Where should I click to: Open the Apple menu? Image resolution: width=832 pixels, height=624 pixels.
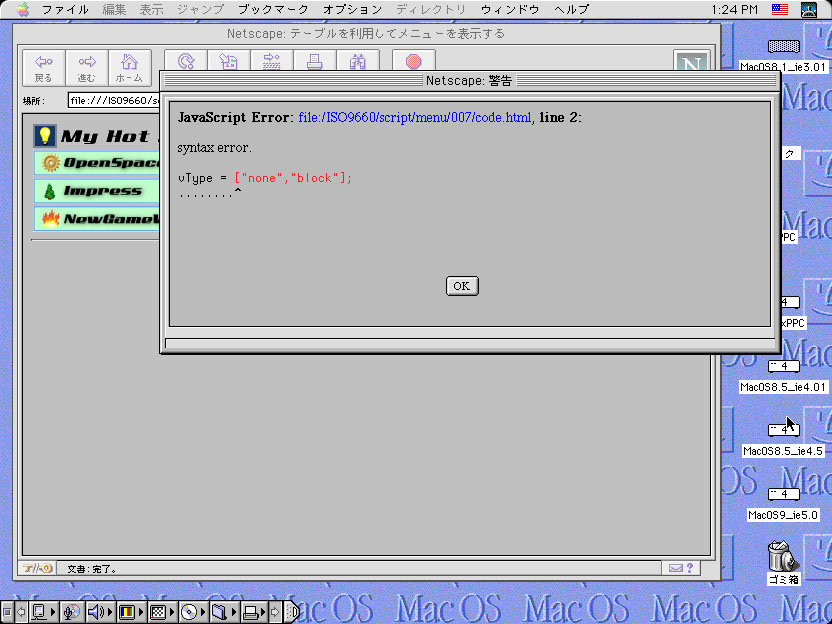coord(22,10)
